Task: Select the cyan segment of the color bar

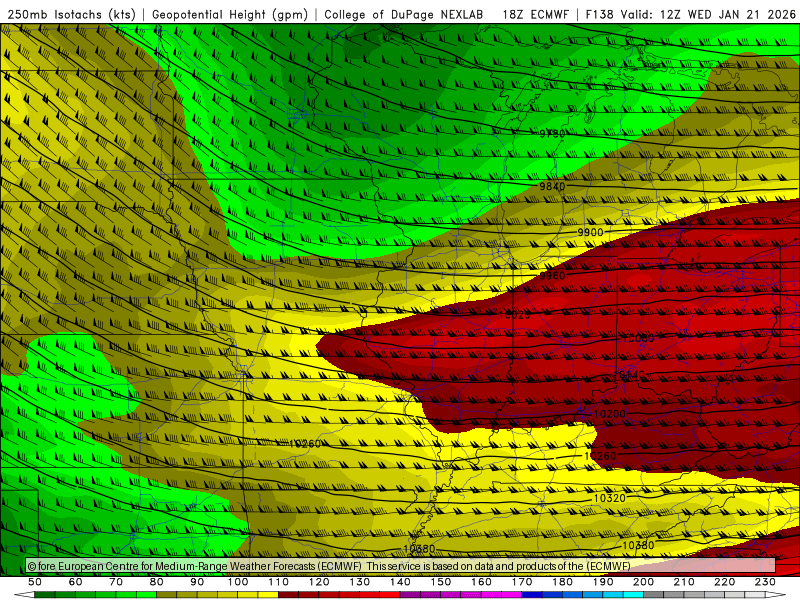Action: (633, 595)
